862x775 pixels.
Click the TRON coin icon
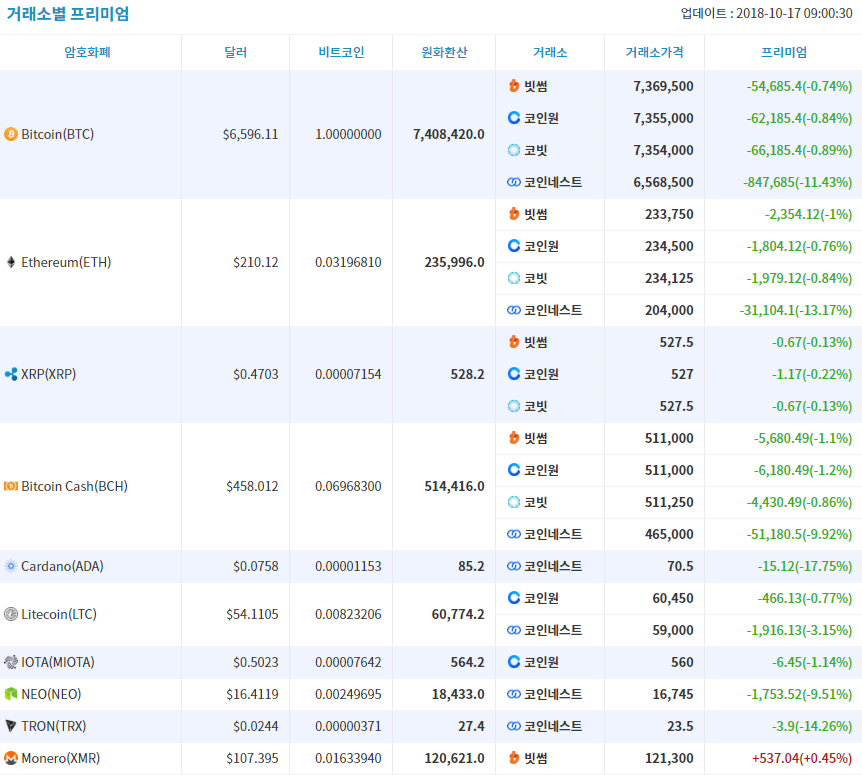(11, 726)
